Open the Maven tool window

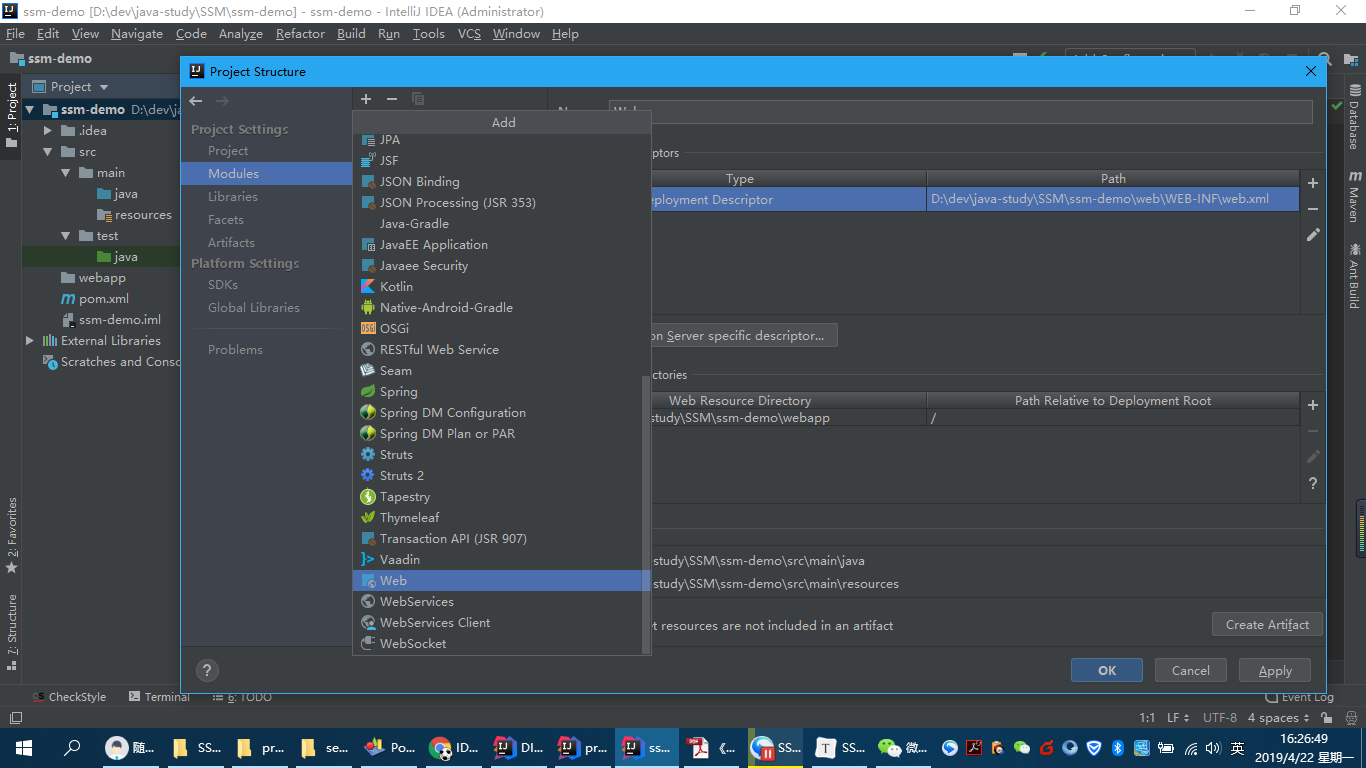click(1354, 196)
